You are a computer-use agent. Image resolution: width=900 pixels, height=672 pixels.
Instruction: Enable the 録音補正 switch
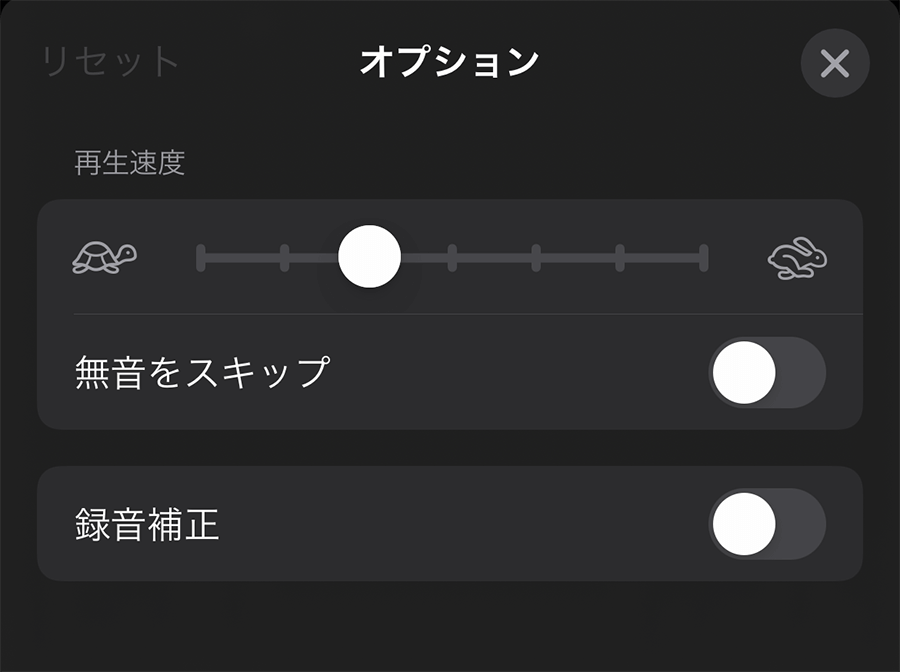pyautogui.click(x=767, y=524)
